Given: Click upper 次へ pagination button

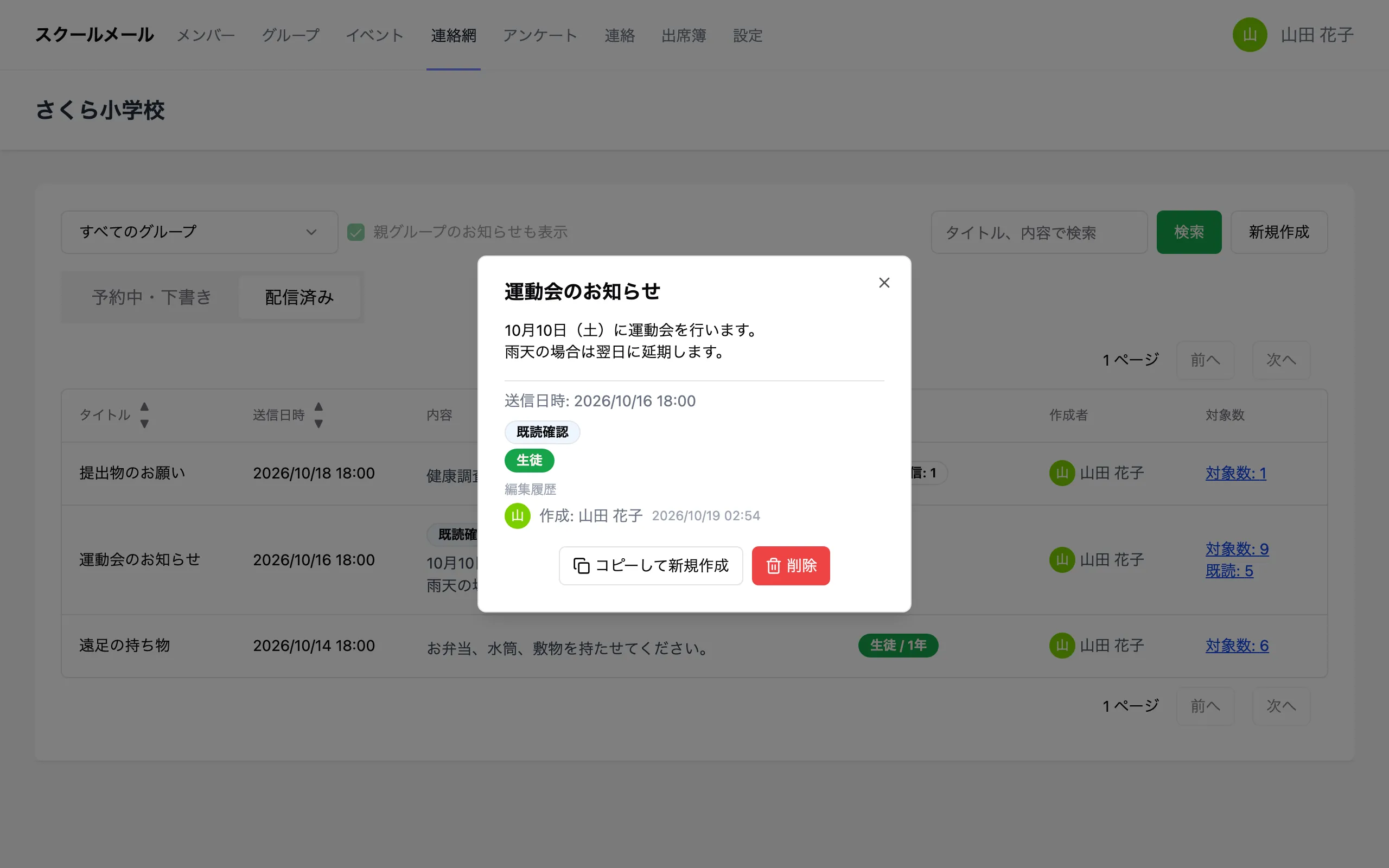Looking at the screenshot, I should (1280, 360).
